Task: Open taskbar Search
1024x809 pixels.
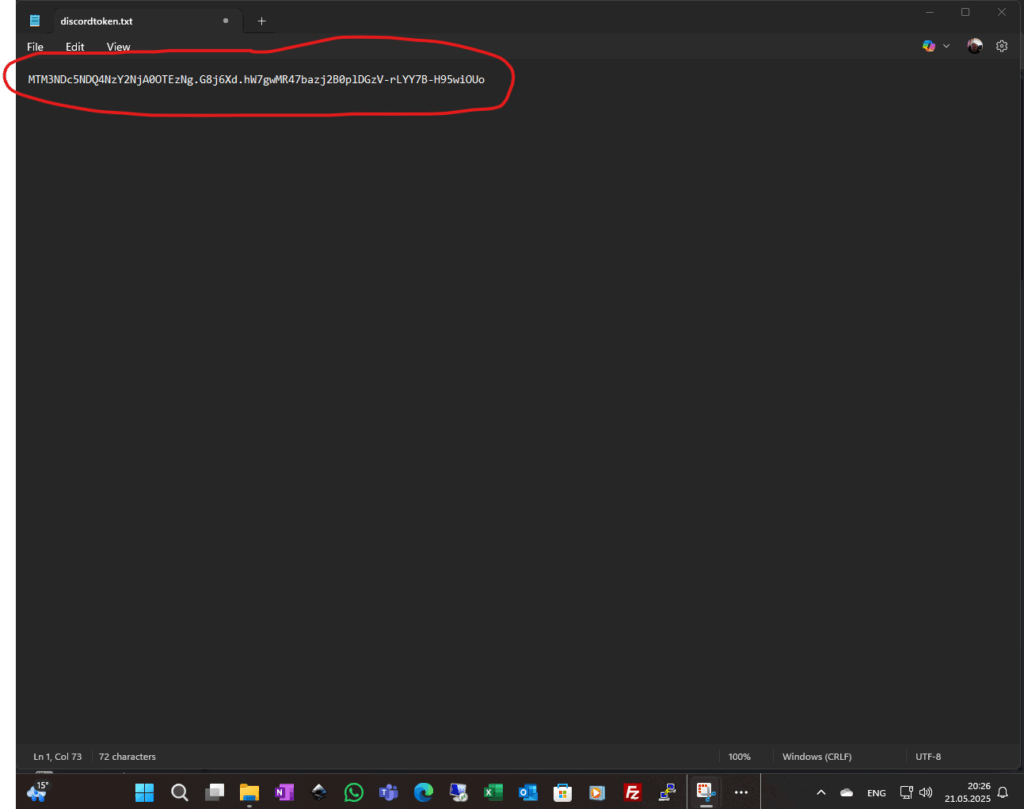Action: pyautogui.click(x=180, y=793)
